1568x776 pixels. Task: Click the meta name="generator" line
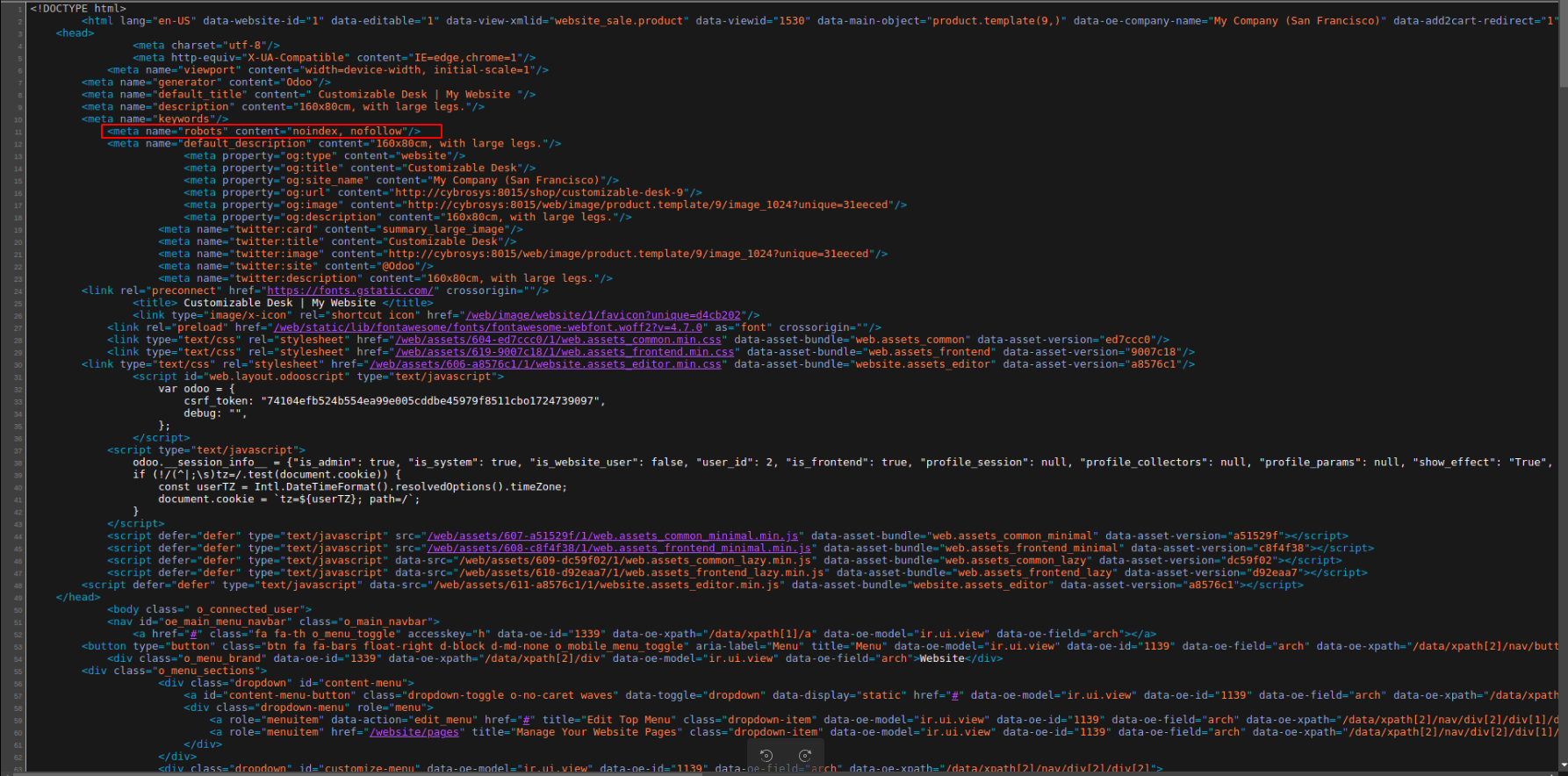point(206,83)
